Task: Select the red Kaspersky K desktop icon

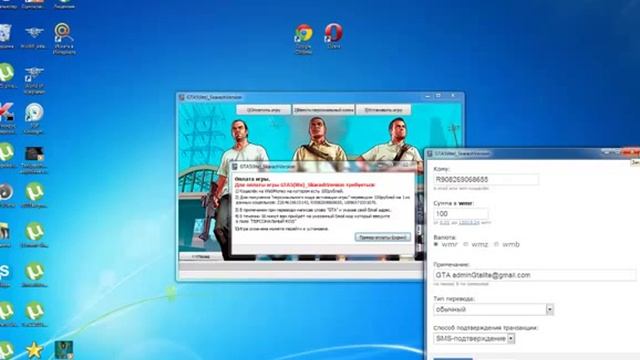Action: tap(7, 118)
